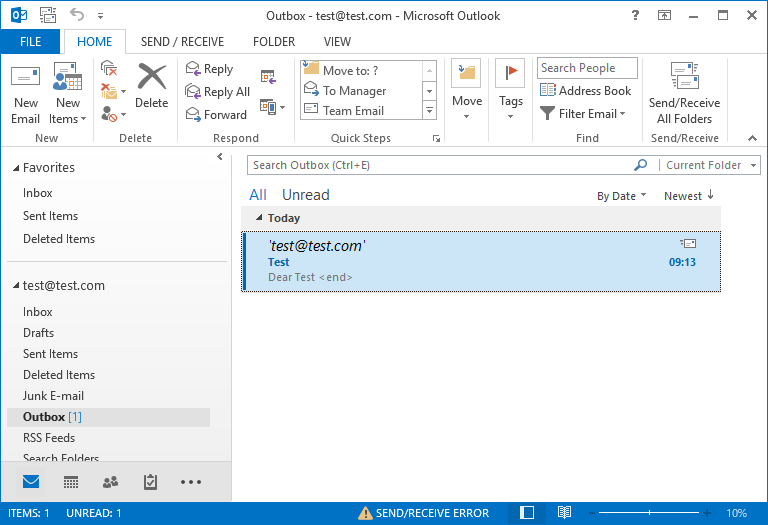This screenshot has height=525, width=768.
Task: Switch to Normal view in status bar
Action: [527, 513]
